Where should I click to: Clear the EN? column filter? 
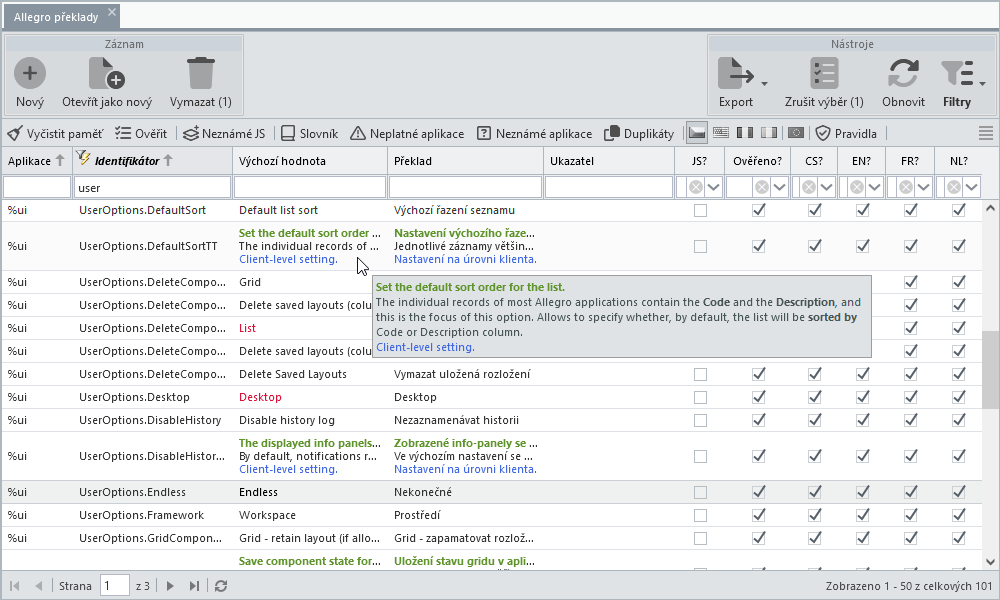pos(857,187)
